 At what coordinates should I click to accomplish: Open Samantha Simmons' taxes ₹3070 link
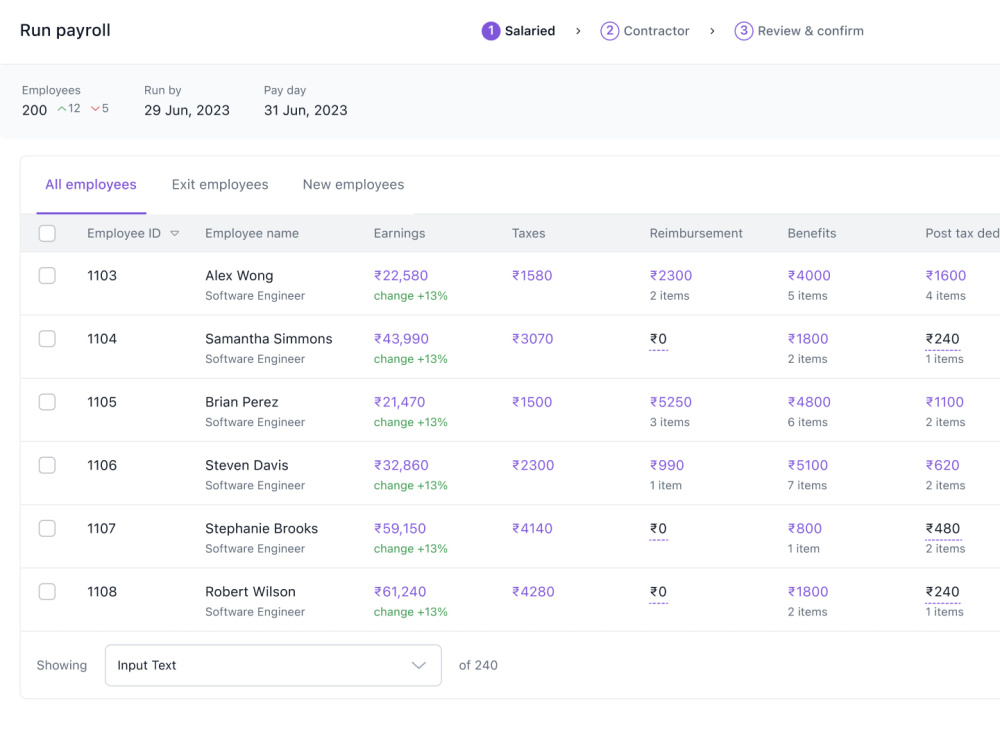tap(533, 339)
